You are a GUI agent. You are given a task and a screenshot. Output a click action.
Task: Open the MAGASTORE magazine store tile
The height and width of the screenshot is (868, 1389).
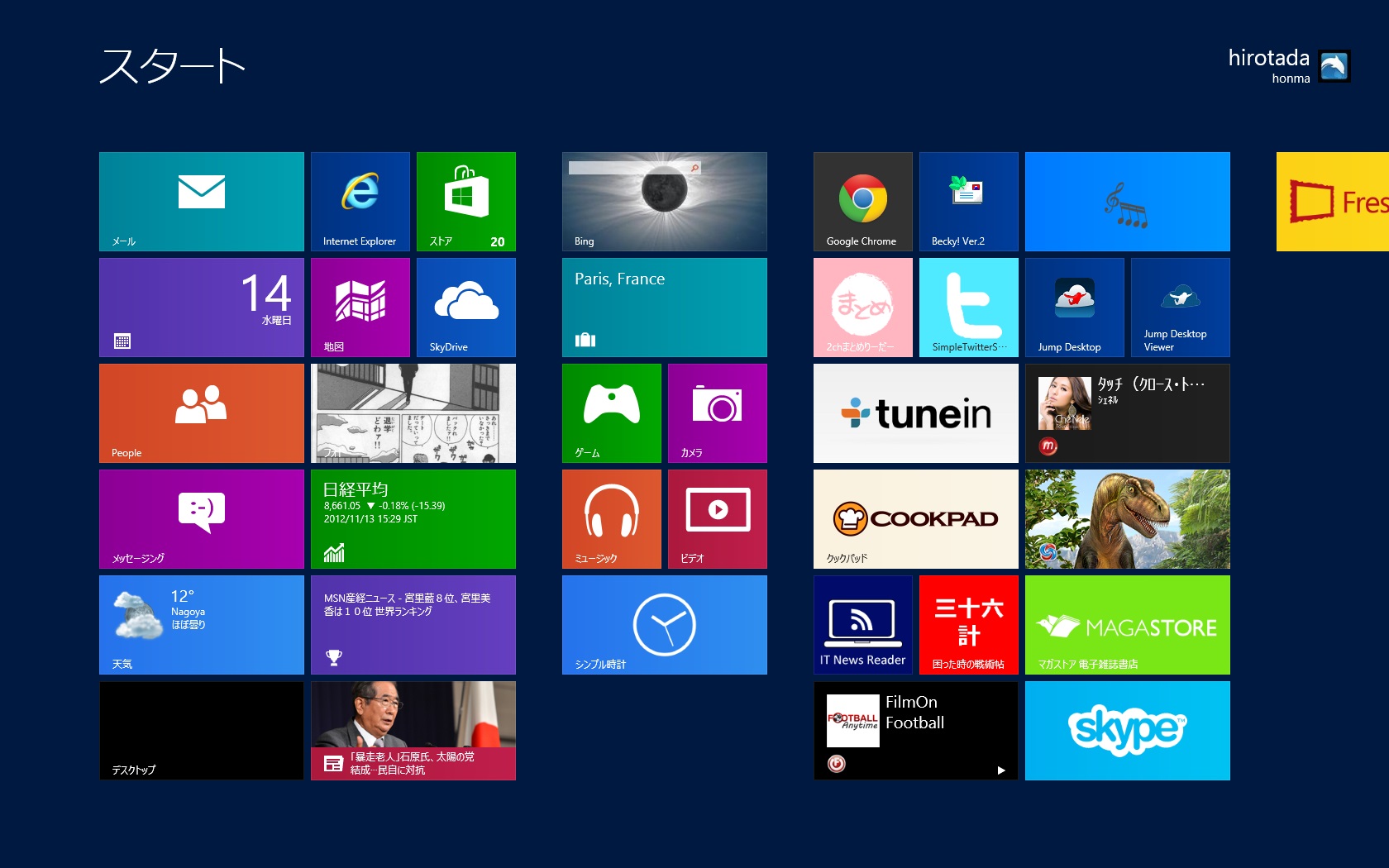tap(1128, 625)
